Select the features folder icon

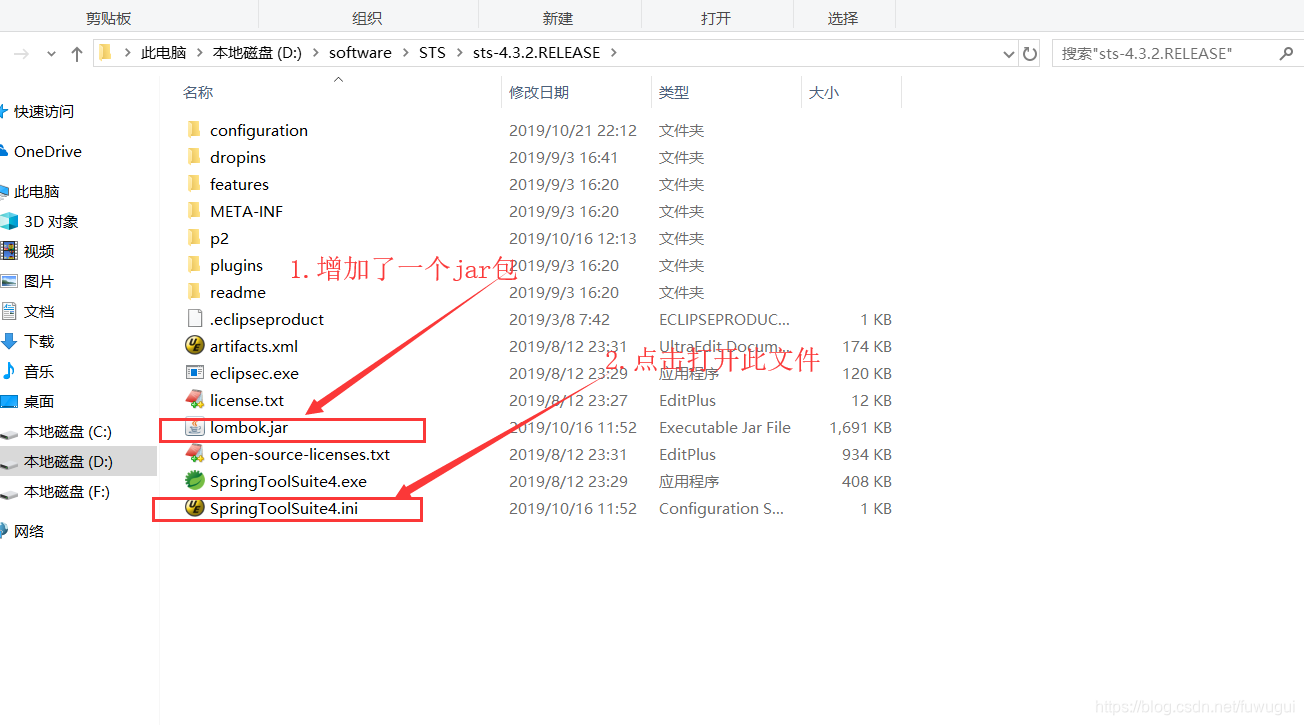(194, 184)
